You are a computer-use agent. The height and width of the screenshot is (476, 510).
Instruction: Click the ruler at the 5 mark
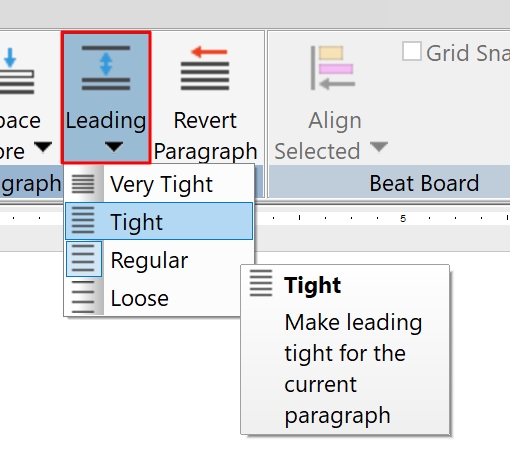(403, 219)
